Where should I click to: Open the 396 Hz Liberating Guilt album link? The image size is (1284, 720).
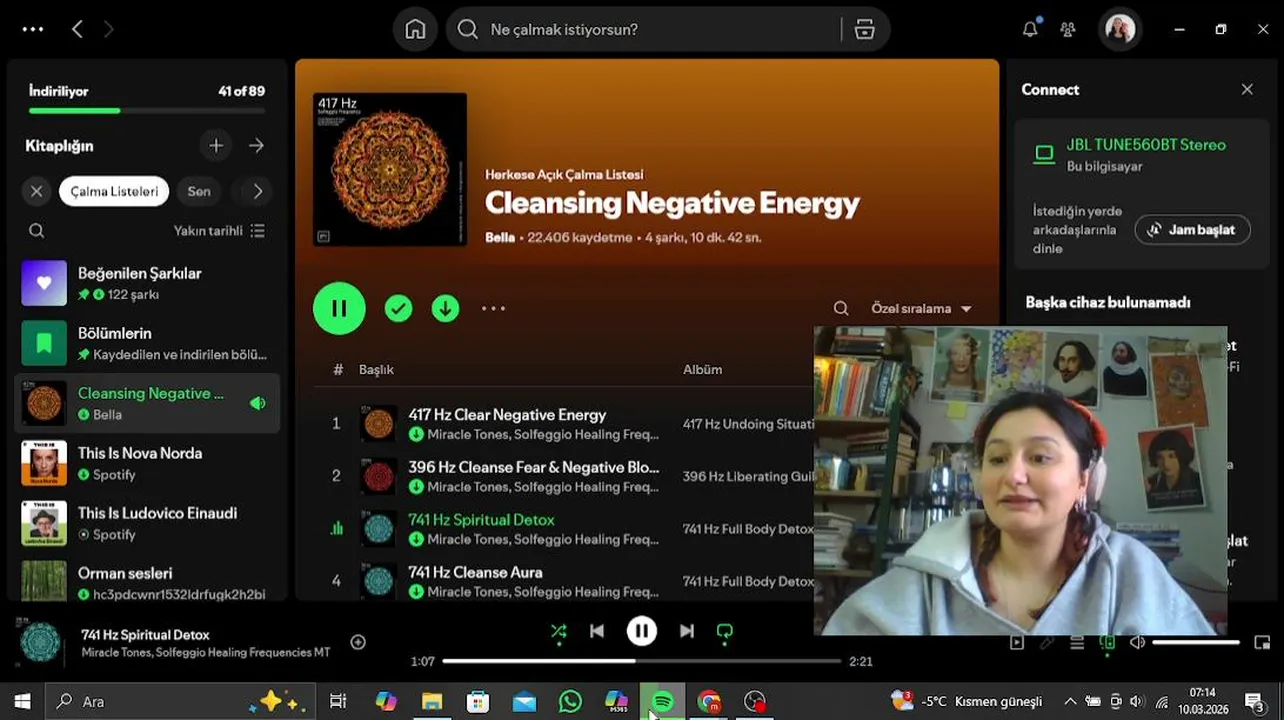point(748,476)
